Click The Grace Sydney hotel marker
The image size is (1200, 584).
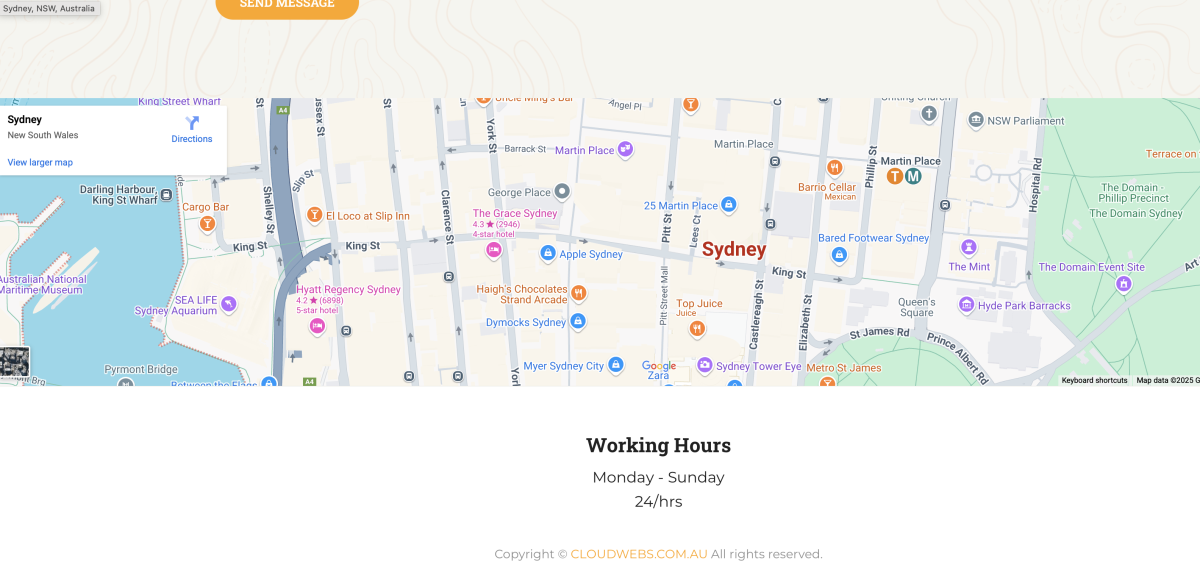493,250
